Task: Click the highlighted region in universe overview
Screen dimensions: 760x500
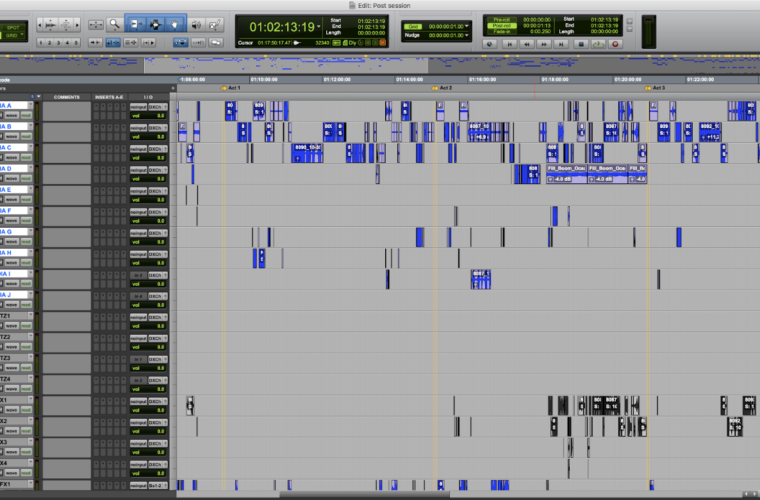Action: coord(286,64)
